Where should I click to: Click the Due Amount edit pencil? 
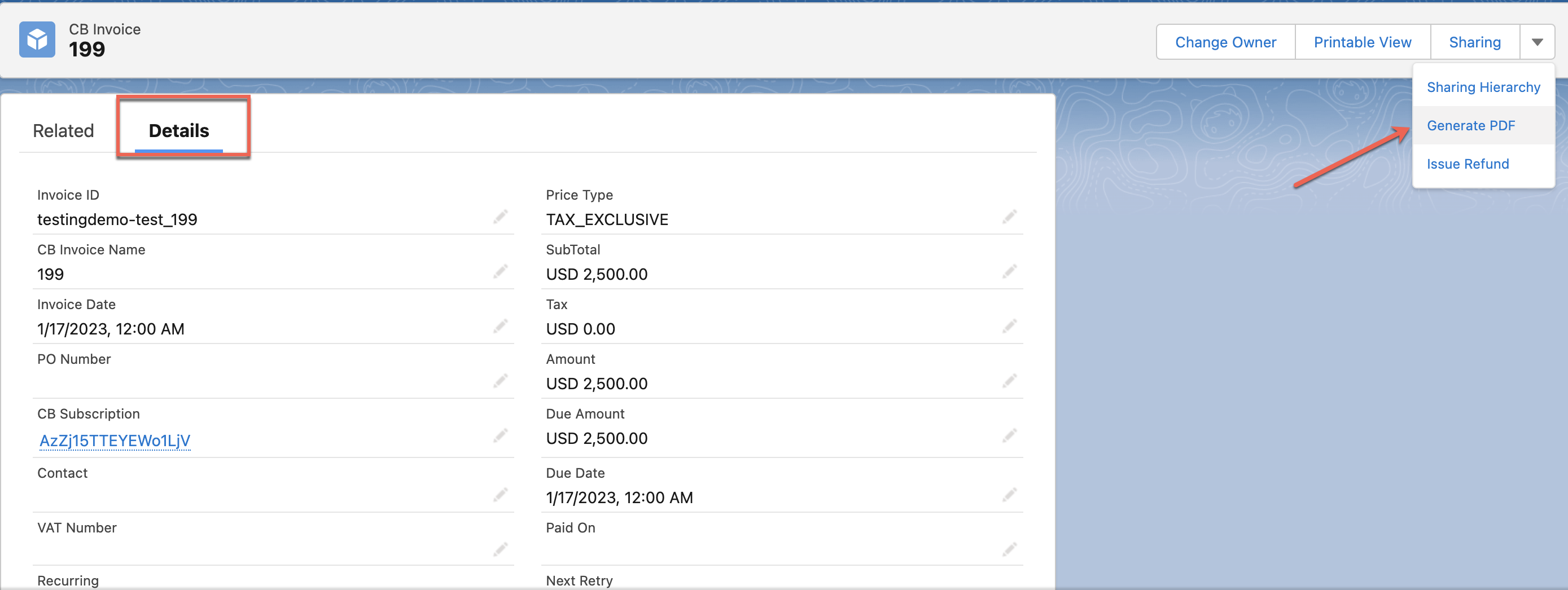click(x=1009, y=436)
